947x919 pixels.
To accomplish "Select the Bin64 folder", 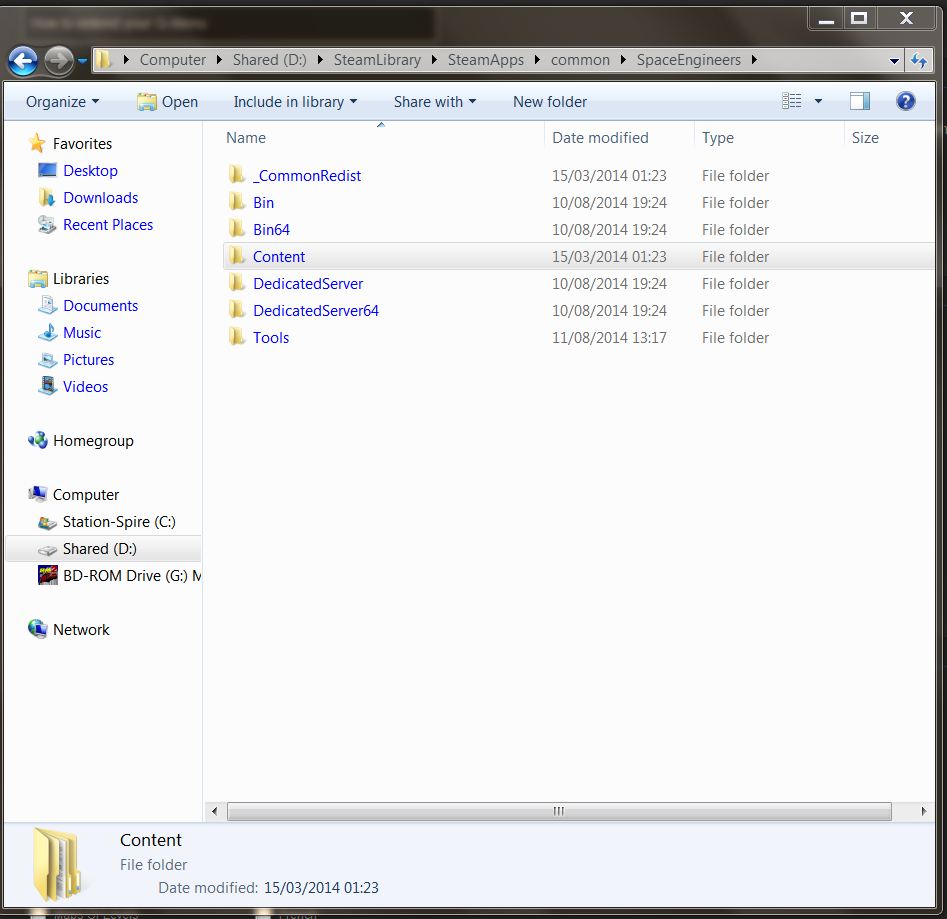I will click(x=271, y=229).
